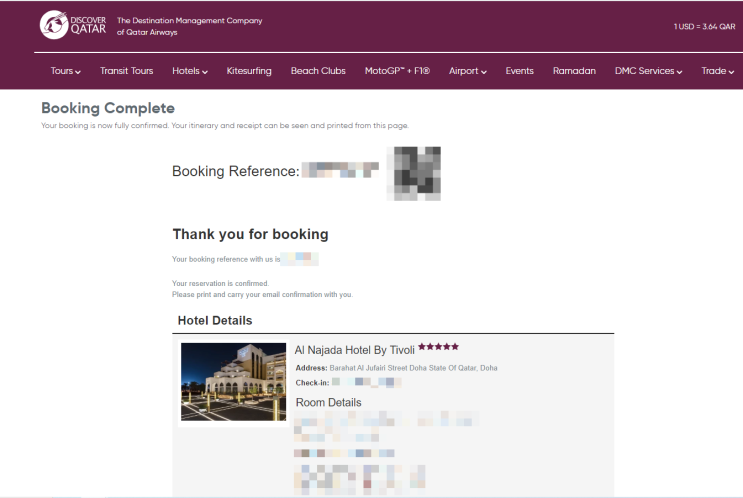
Task: Click the 'Room Details' label
Action: (328, 402)
